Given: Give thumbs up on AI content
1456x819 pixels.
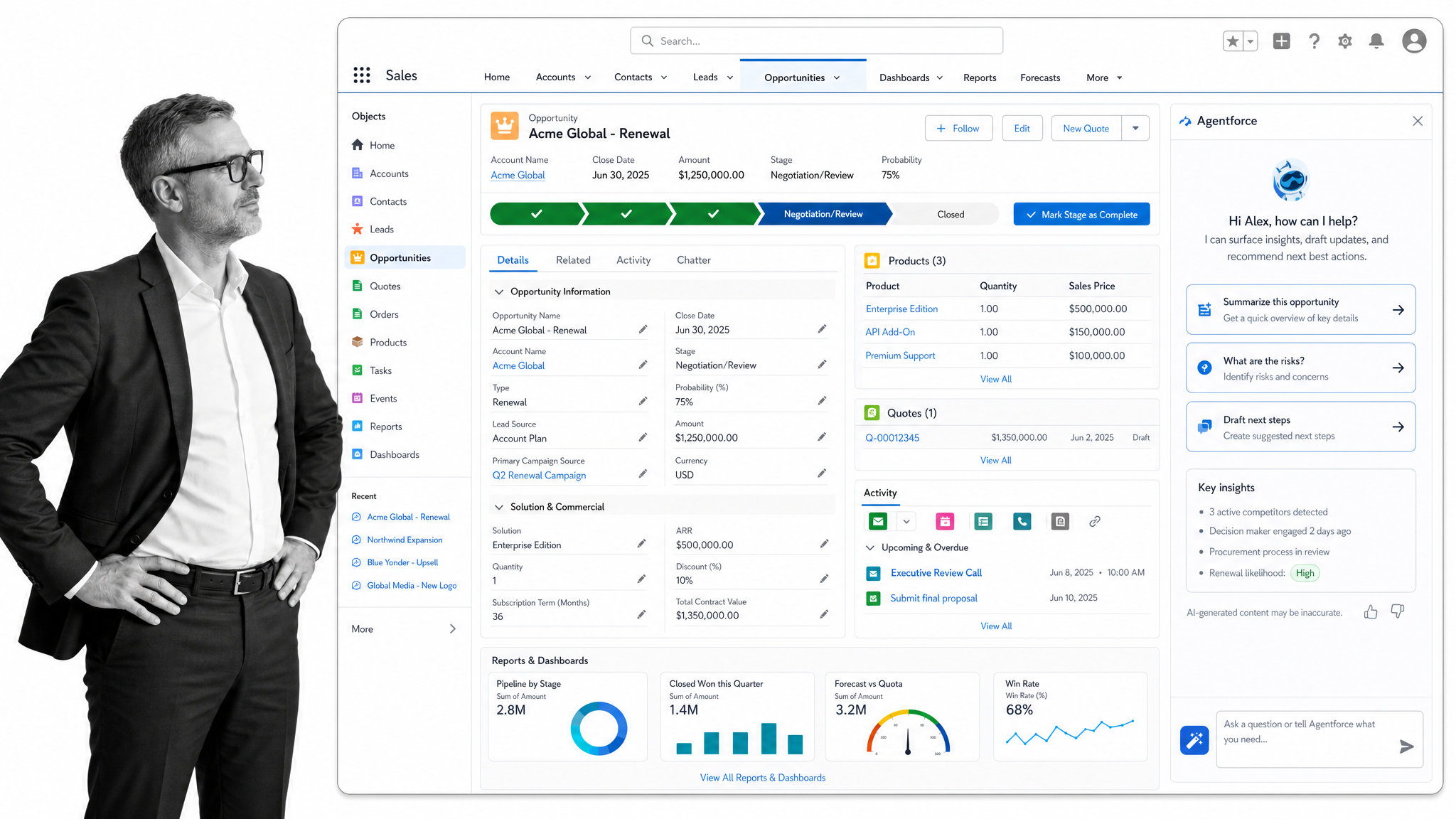Looking at the screenshot, I should click(1371, 612).
